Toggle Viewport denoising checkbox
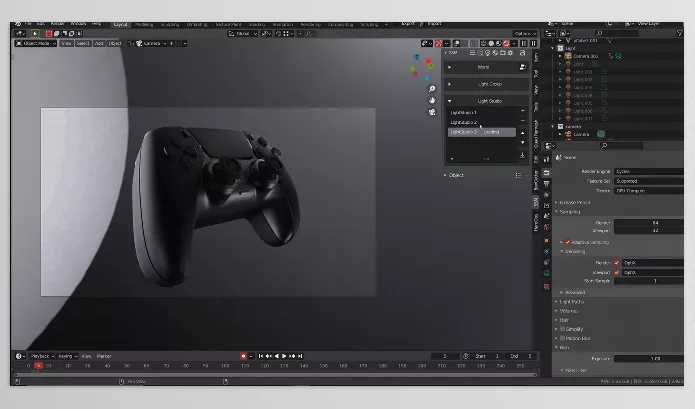The image size is (695, 409). (x=617, y=273)
